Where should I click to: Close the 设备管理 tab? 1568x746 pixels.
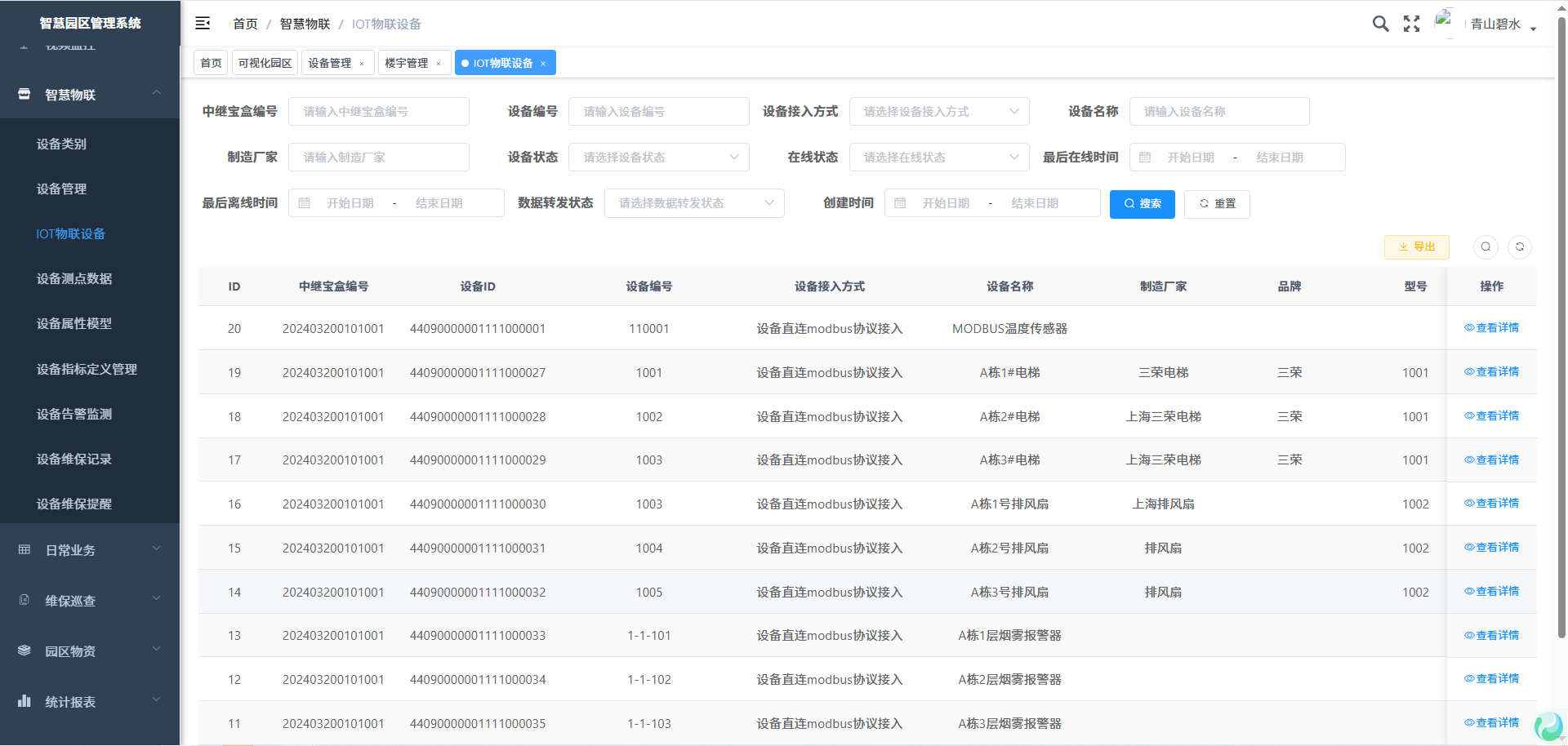tap(362, 64)
